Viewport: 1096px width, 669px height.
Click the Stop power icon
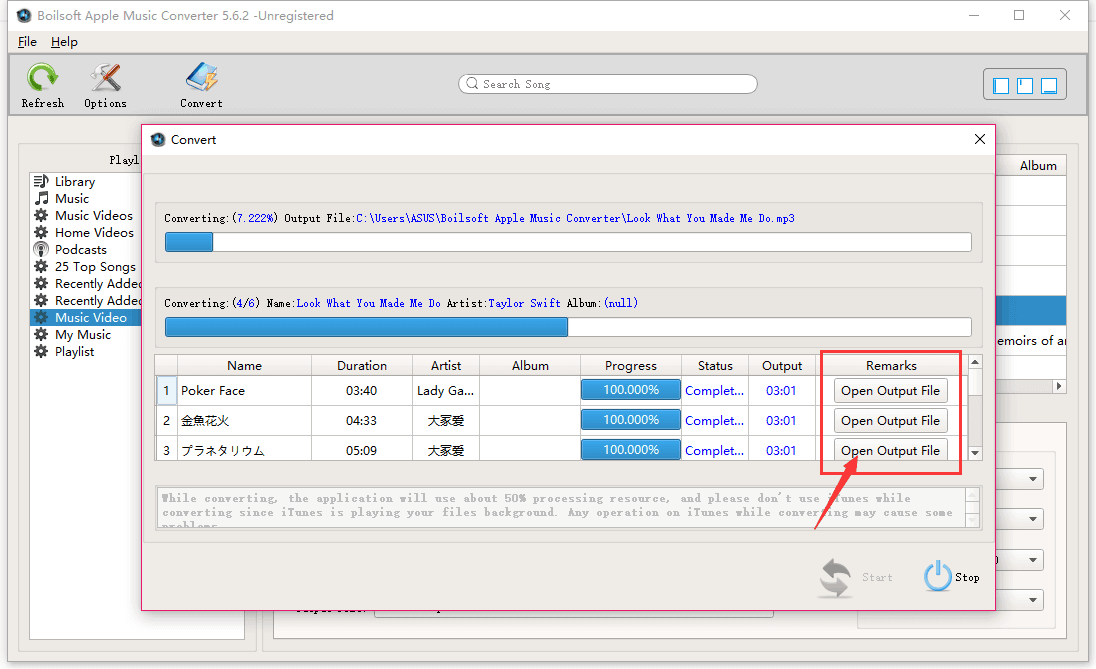[x=937, y=576]
